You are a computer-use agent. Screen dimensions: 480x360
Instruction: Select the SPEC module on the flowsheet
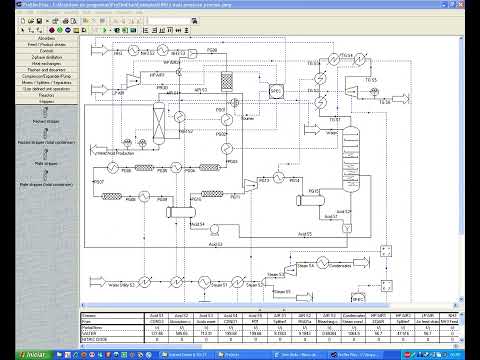[276, 91]
